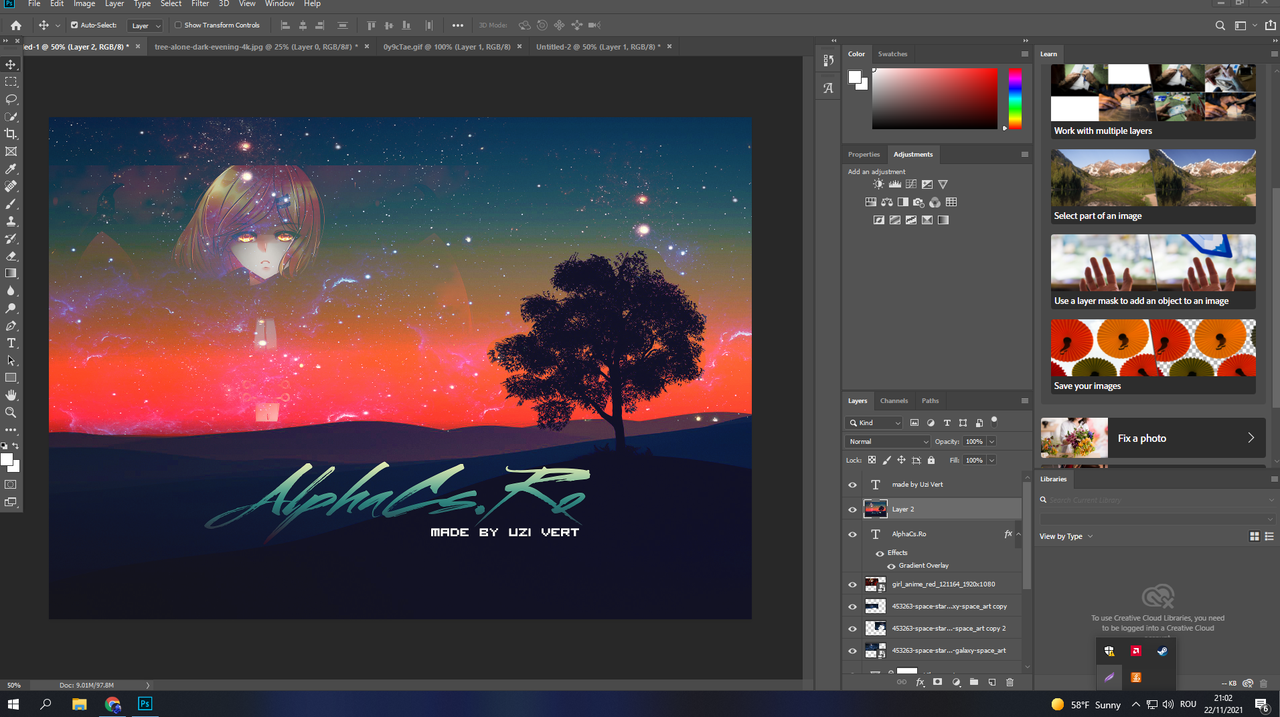Hide the girl_anime_red layer

click(x=853, y=584)
